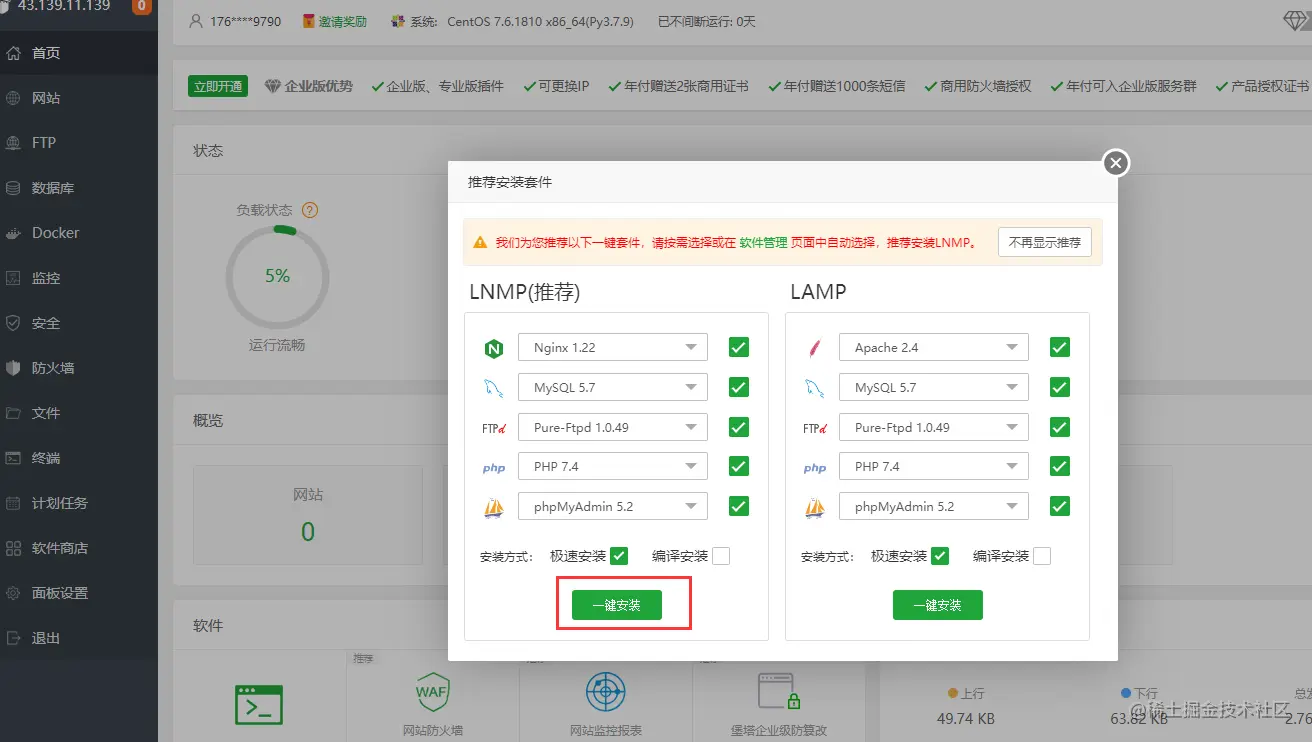Uncheck the Nginx 1.22 checkbox
The width and height of the screenshot is (1312, 742).
(739, 347)
